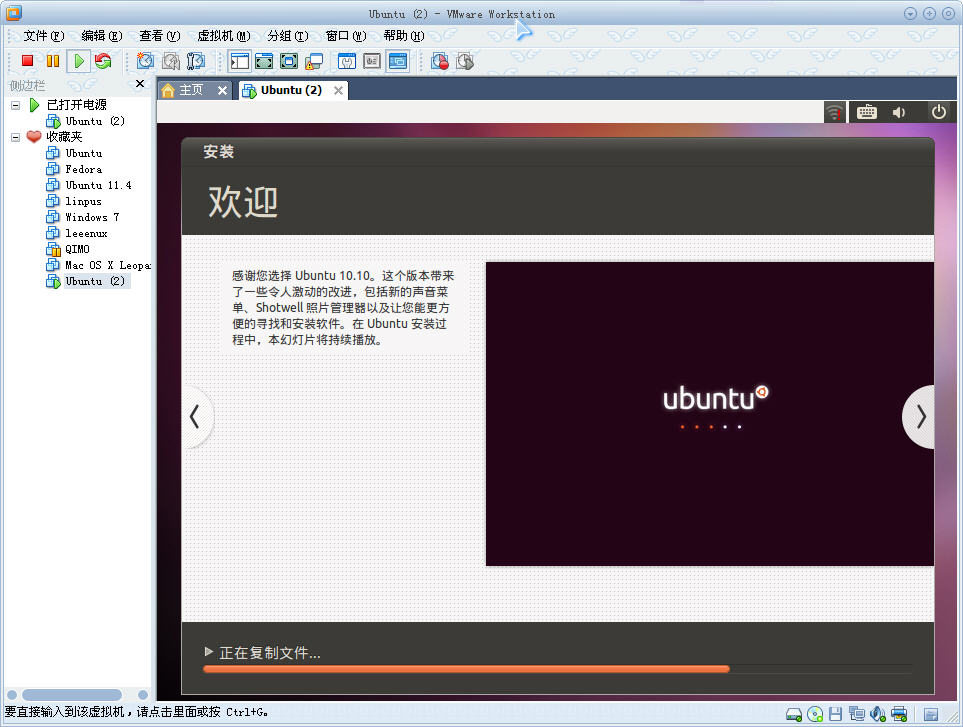Close the 侧边栏 sidebar panel

[x=140, y=84]
